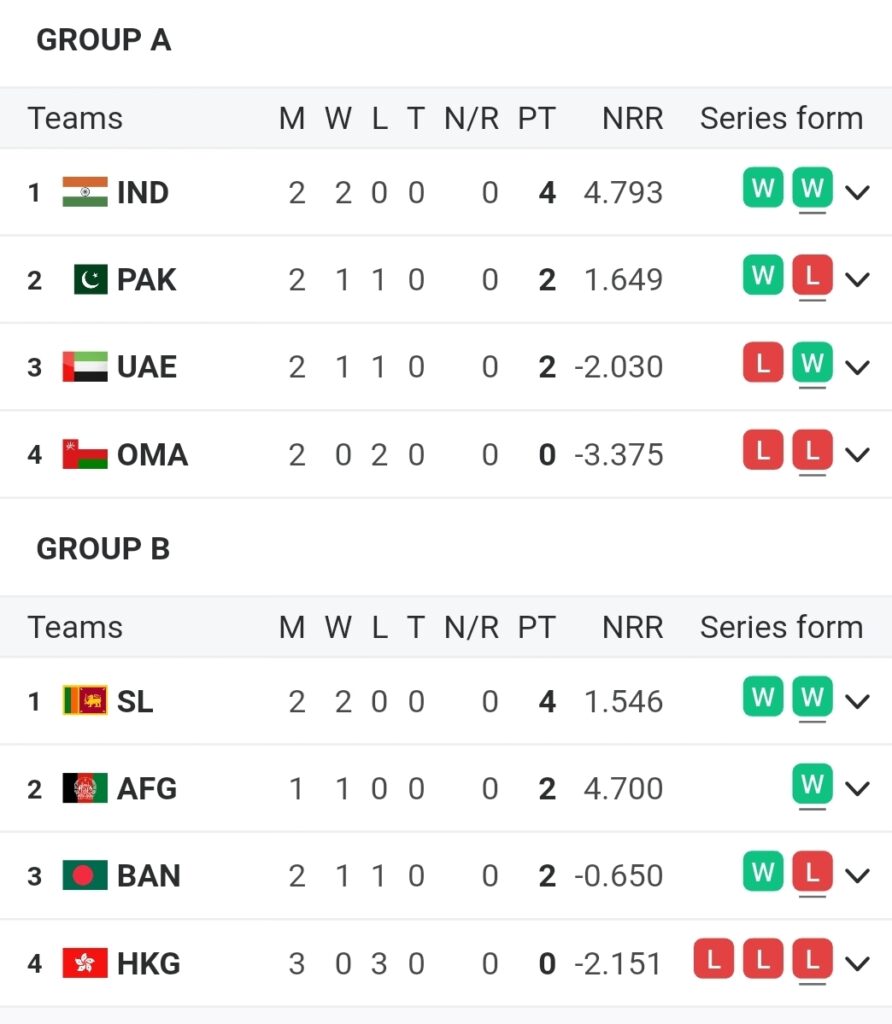Click the OMA team name
This screenshot has height=1024, width=892.
click(x=152, y=455)
